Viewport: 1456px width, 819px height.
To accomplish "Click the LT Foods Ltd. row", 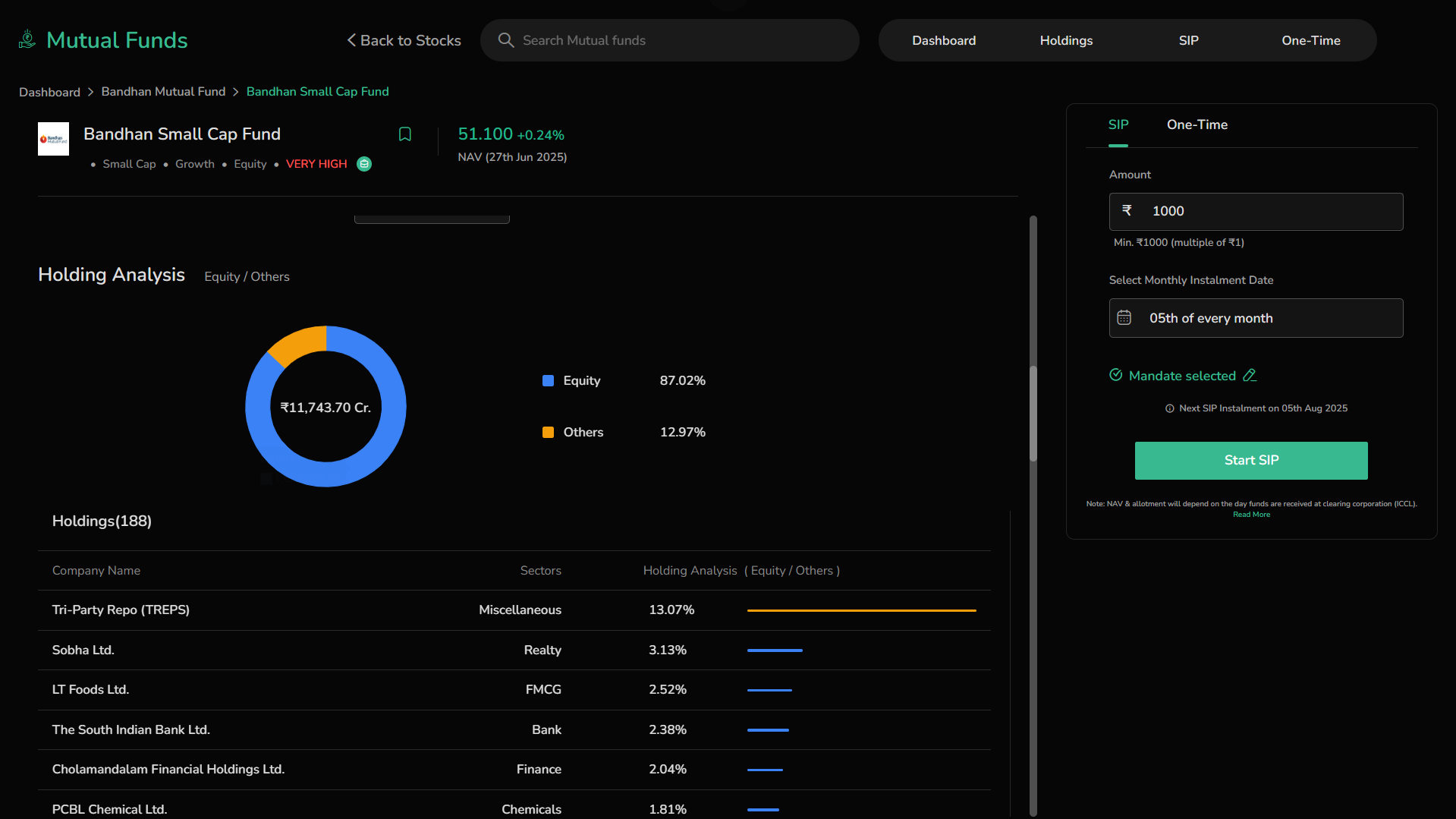I will [514, 689].
